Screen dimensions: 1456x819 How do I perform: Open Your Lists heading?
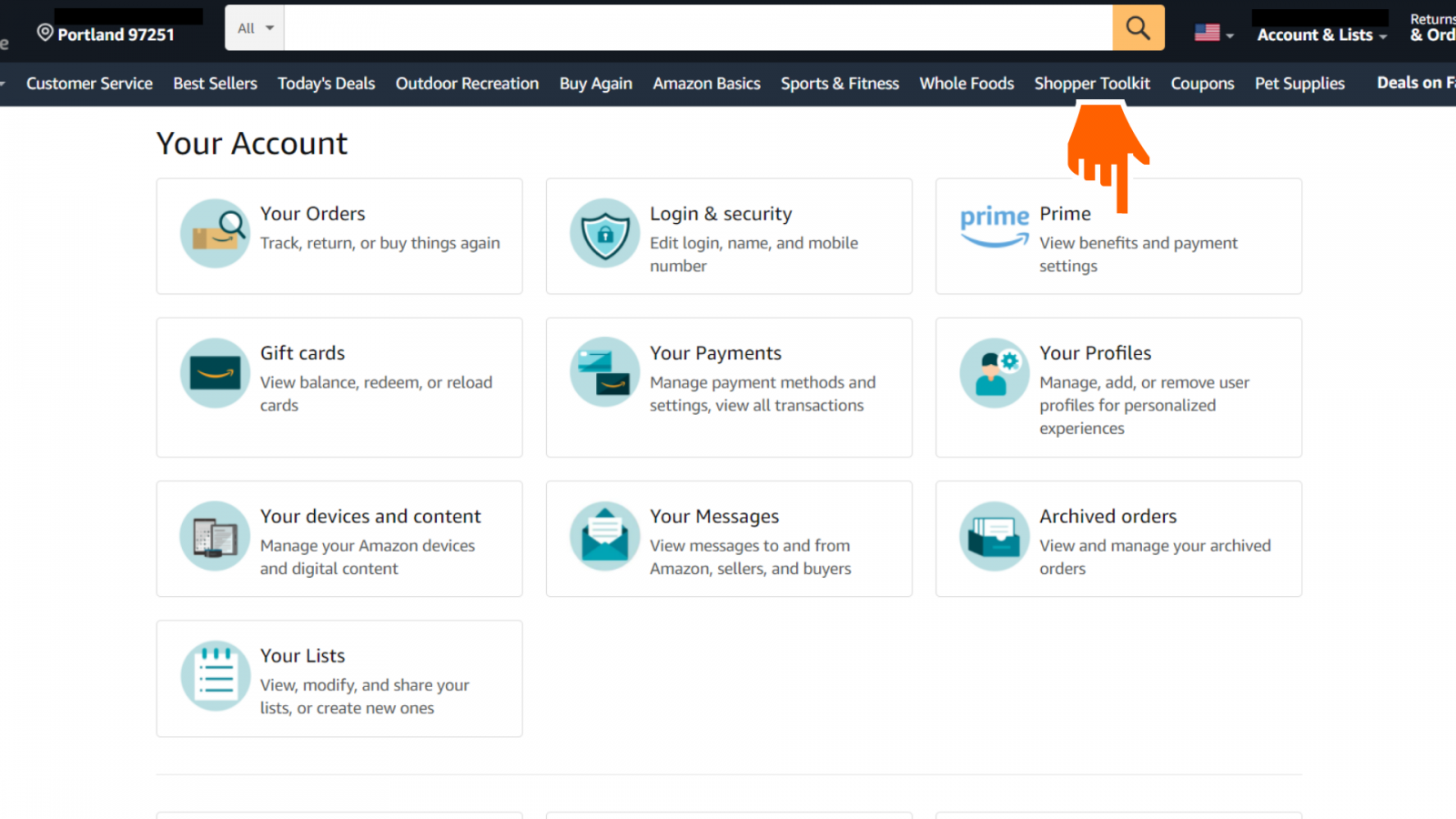[302, 655]
